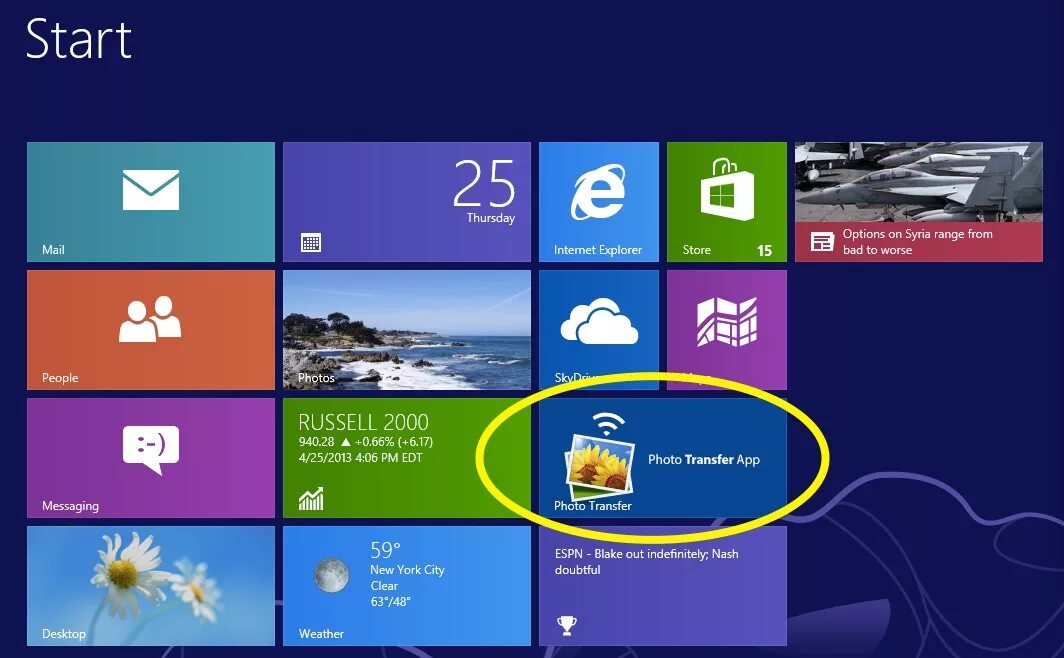This screenshot has width=1064, height=658.
Task: Open the Desktop tile with daisies
Action: pyautogui.click(x=151, y=586)
